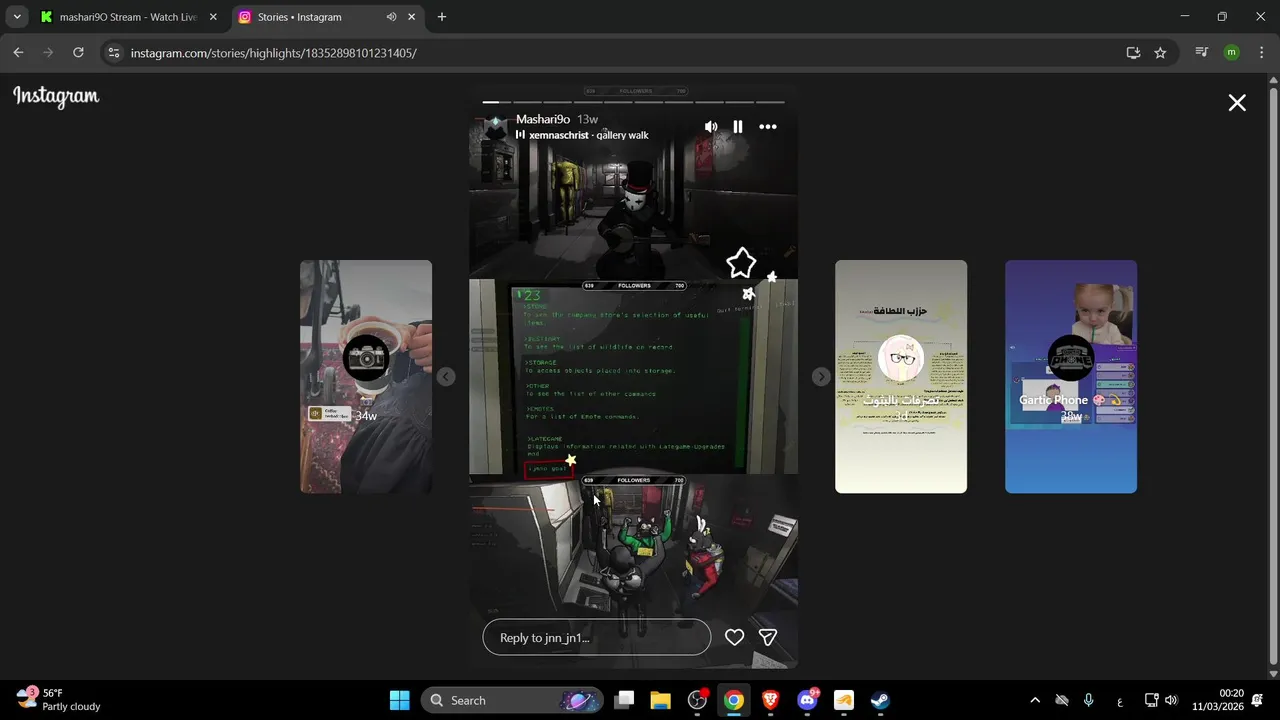Open browser media controls icon
1280x720 pixels.
click(x=1202, y=53)
